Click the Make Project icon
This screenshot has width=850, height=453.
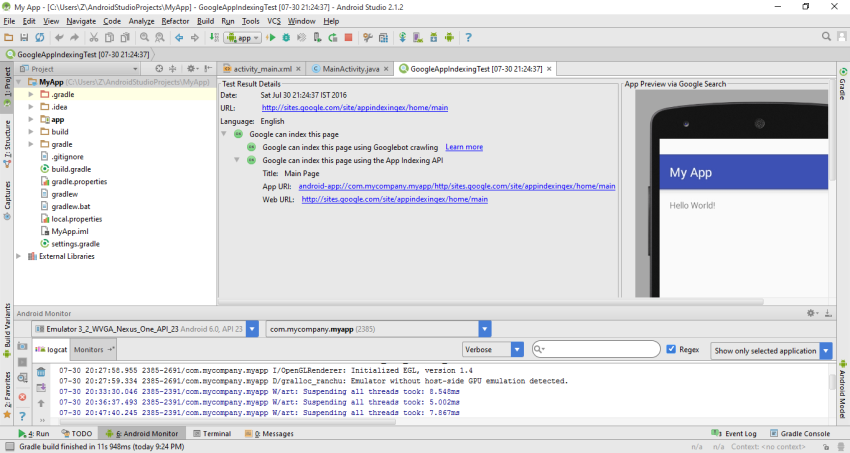[214, 37]
